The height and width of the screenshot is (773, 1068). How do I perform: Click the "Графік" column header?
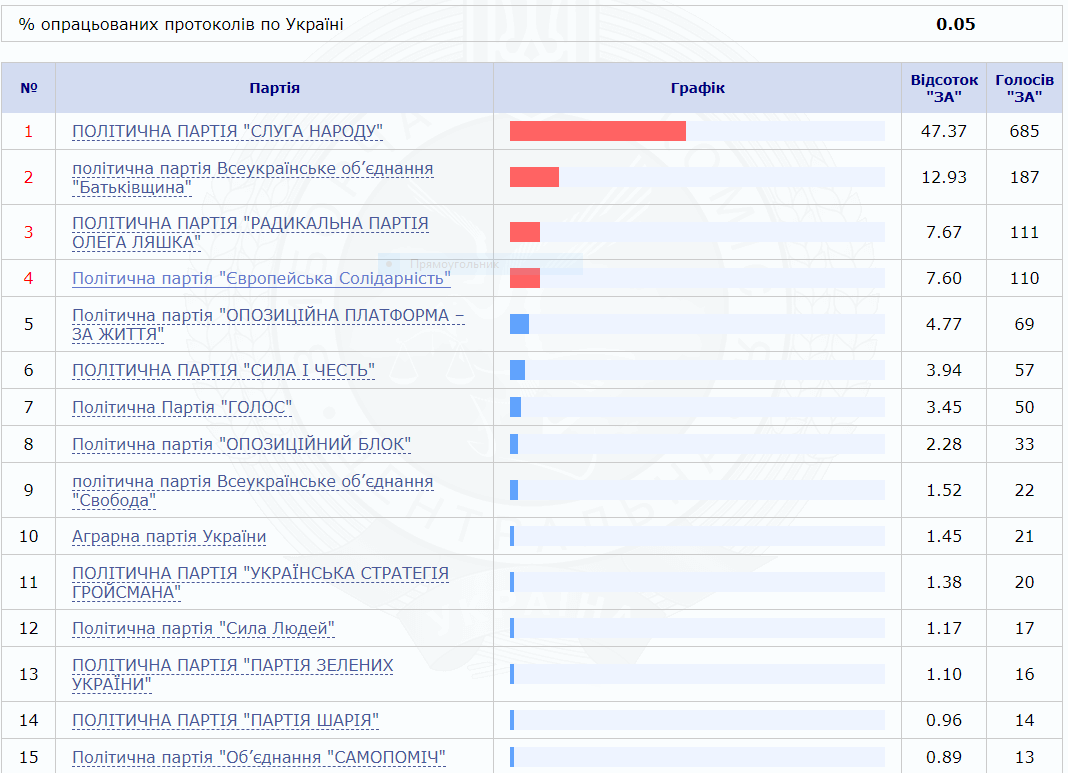697,88
